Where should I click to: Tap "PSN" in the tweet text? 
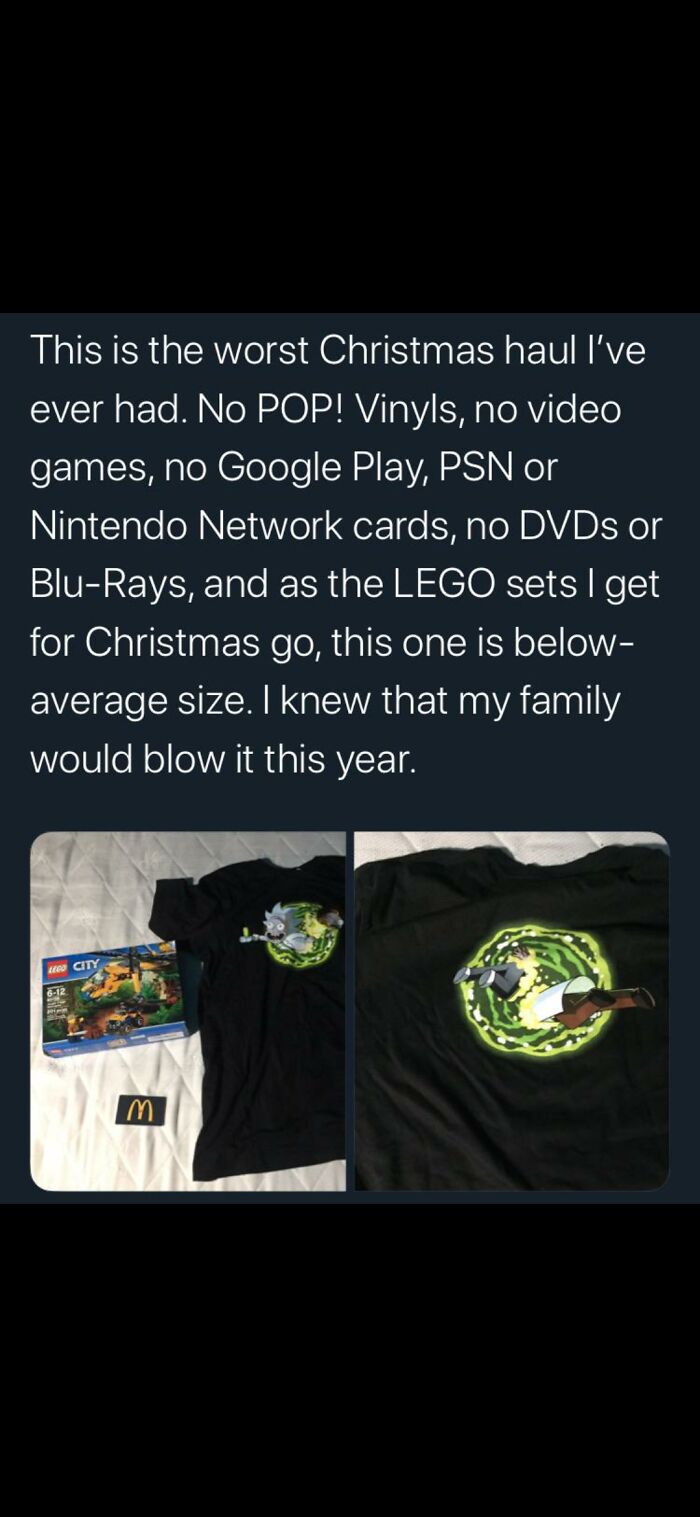482,468
